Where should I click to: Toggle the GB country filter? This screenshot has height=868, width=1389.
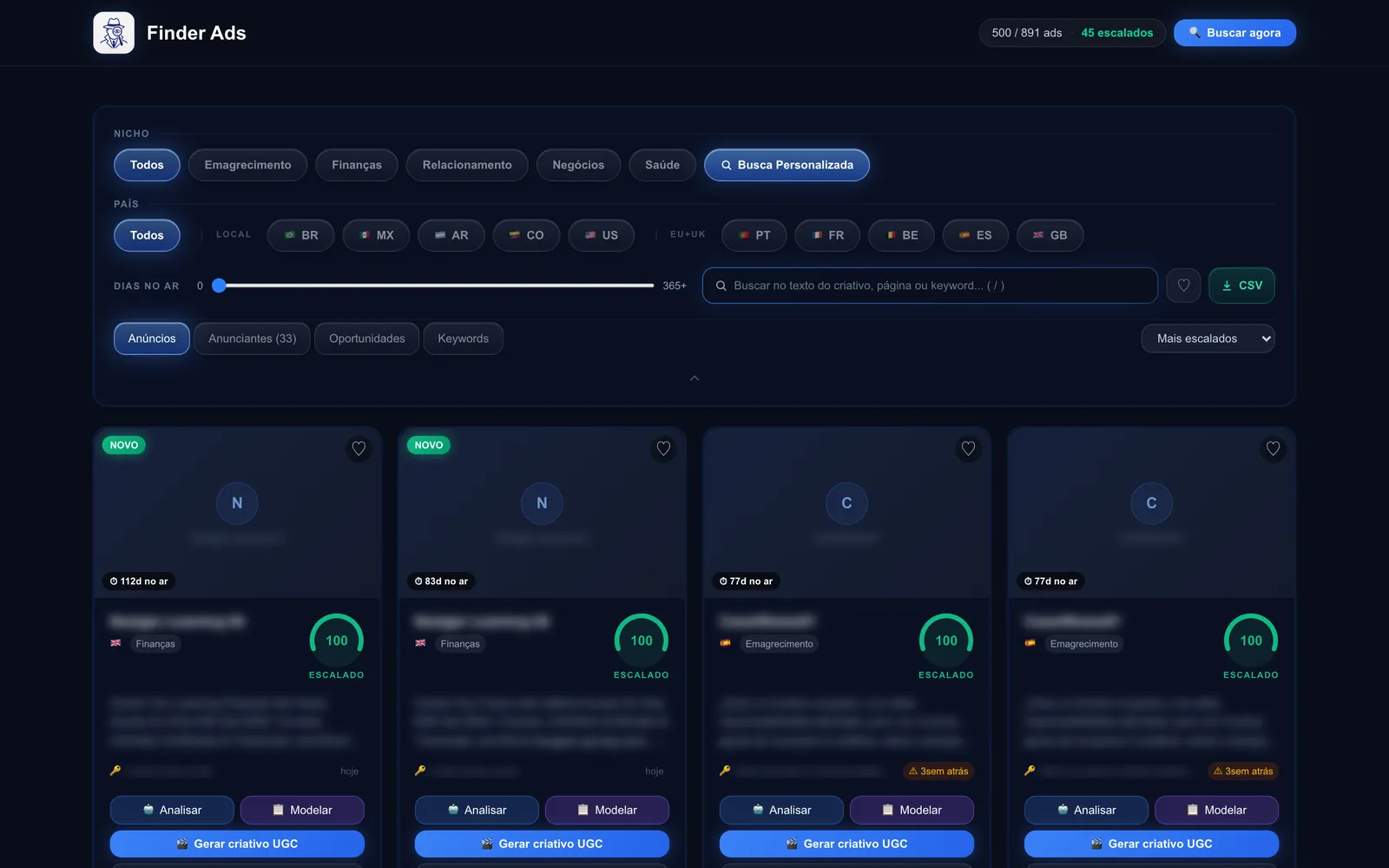click(x=1050, y=235)
